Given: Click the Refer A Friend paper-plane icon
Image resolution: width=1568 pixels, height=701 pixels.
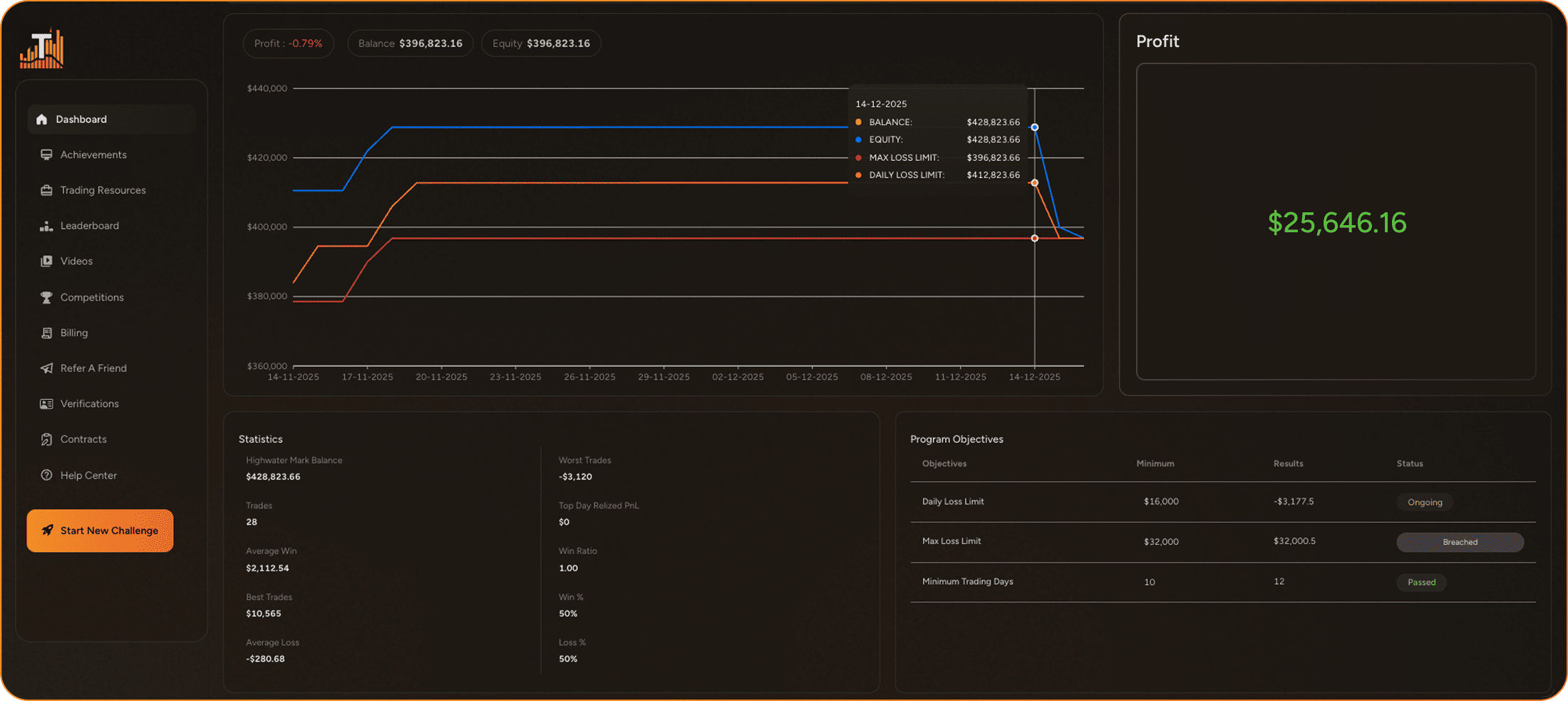Looking at the screenshot, I should [46, 368].
